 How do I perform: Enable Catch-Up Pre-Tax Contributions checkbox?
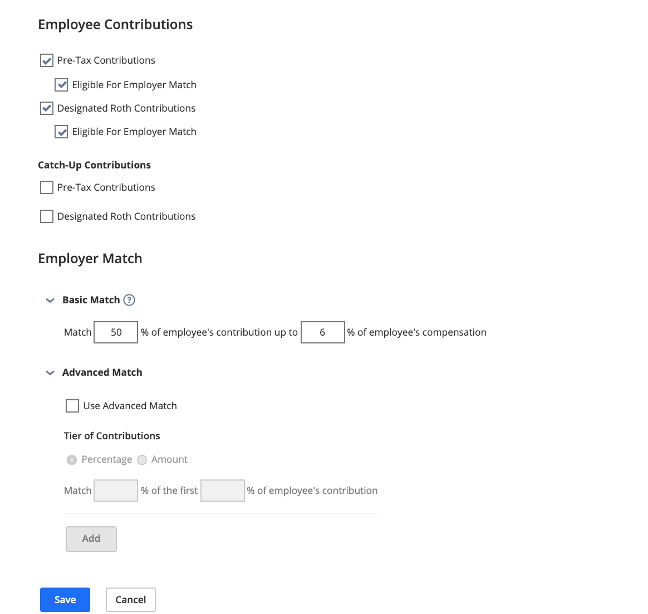click(46, 187)
